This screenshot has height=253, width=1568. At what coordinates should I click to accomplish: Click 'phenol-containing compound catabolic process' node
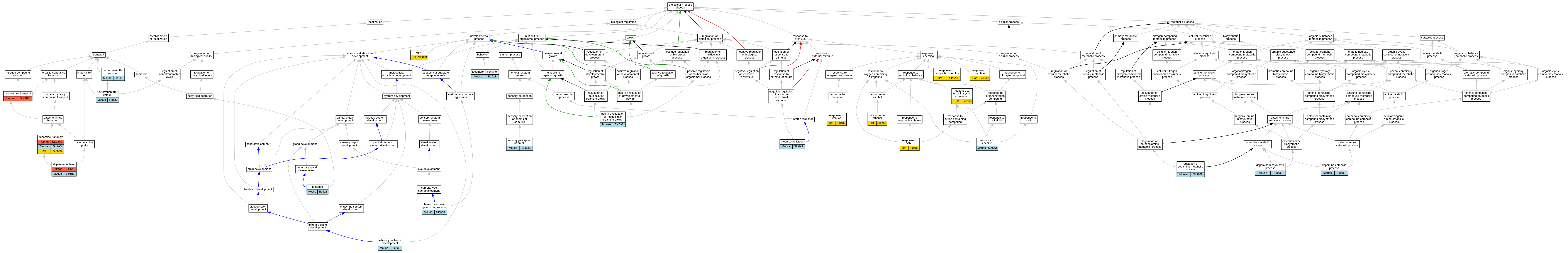click(1476, 96)
